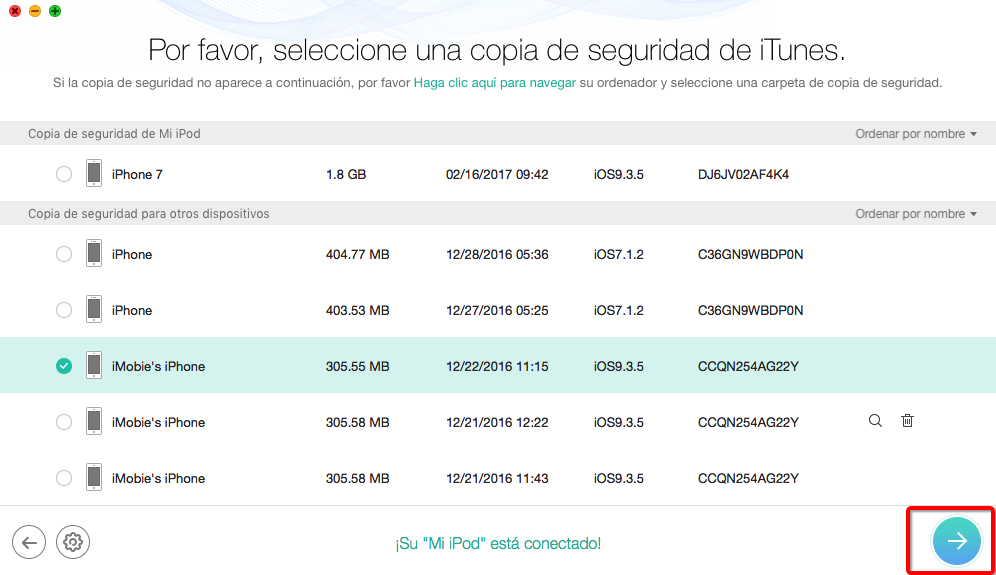Click the date 12/27/2016 05:25
Image resolution: width=996 pixels, height=575 pixels.
[497, 311]
